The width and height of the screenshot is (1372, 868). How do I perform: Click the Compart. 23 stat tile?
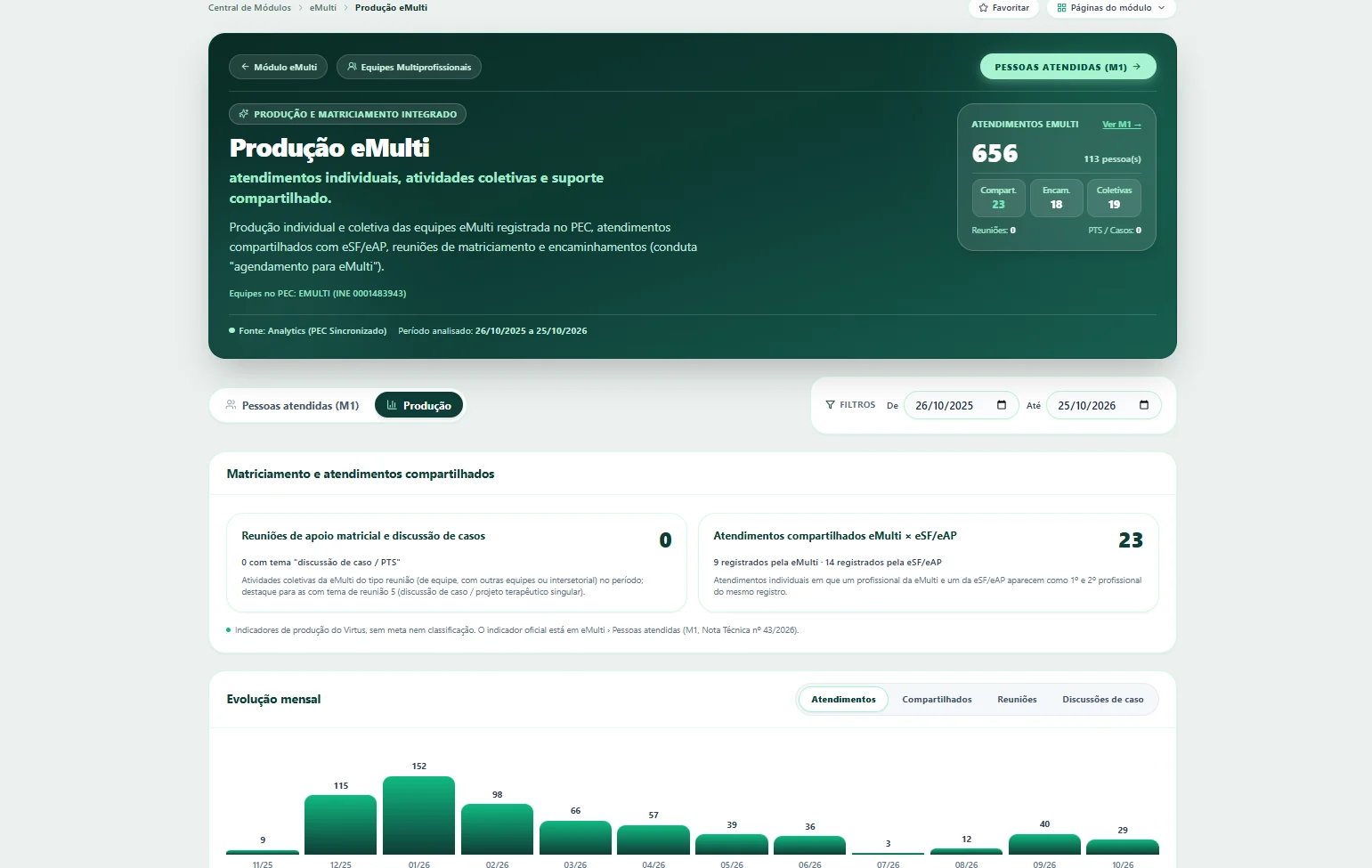998,198
